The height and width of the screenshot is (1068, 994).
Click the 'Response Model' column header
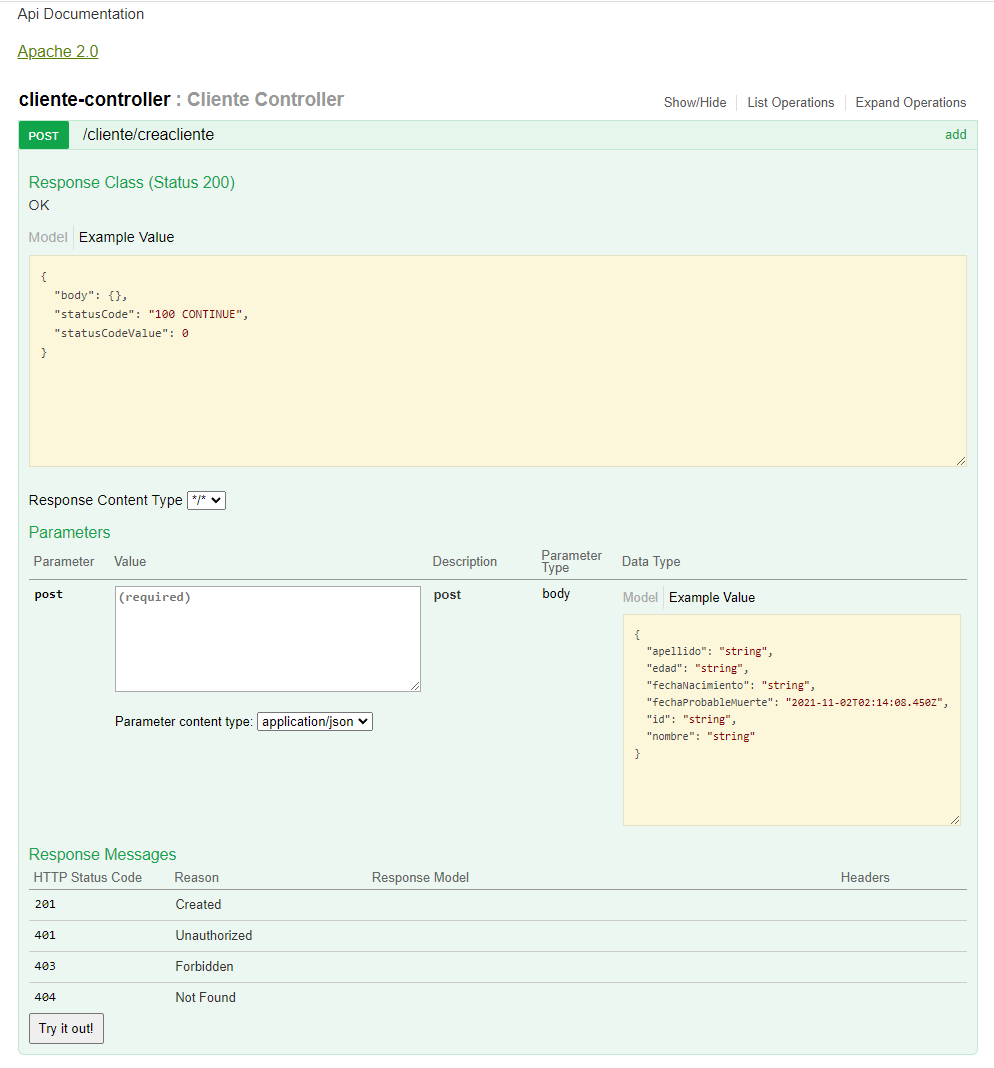click(x=420, y=877)
